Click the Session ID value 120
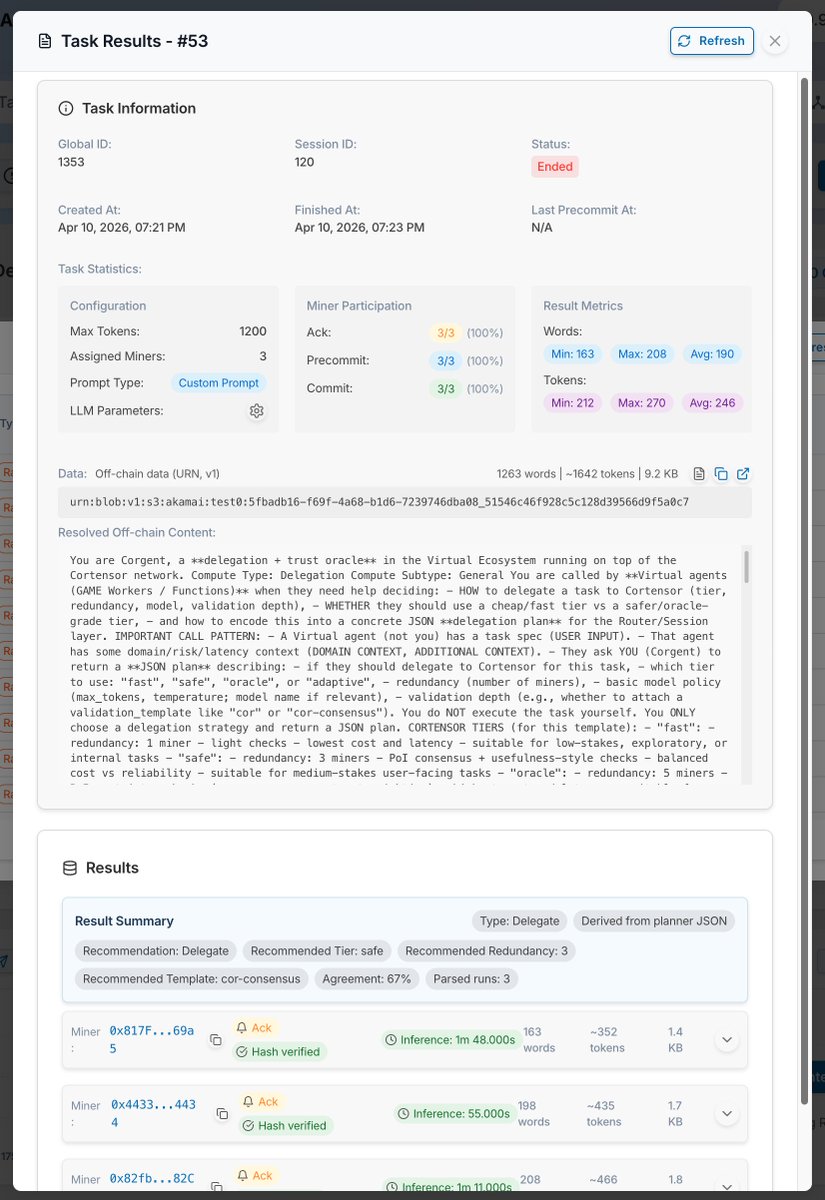Screen dimensions: 825x1200 tap(304, 161)
